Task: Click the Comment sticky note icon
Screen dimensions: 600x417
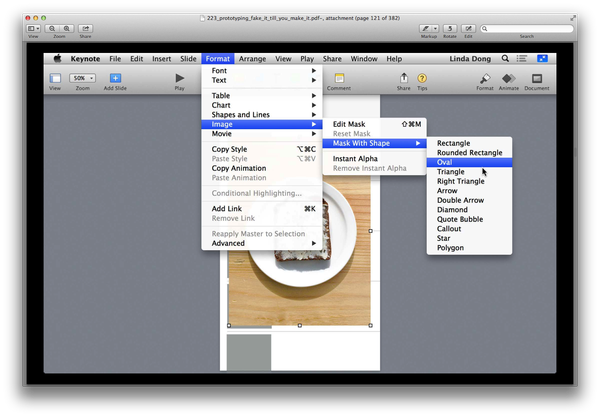Action: point(339,78)
